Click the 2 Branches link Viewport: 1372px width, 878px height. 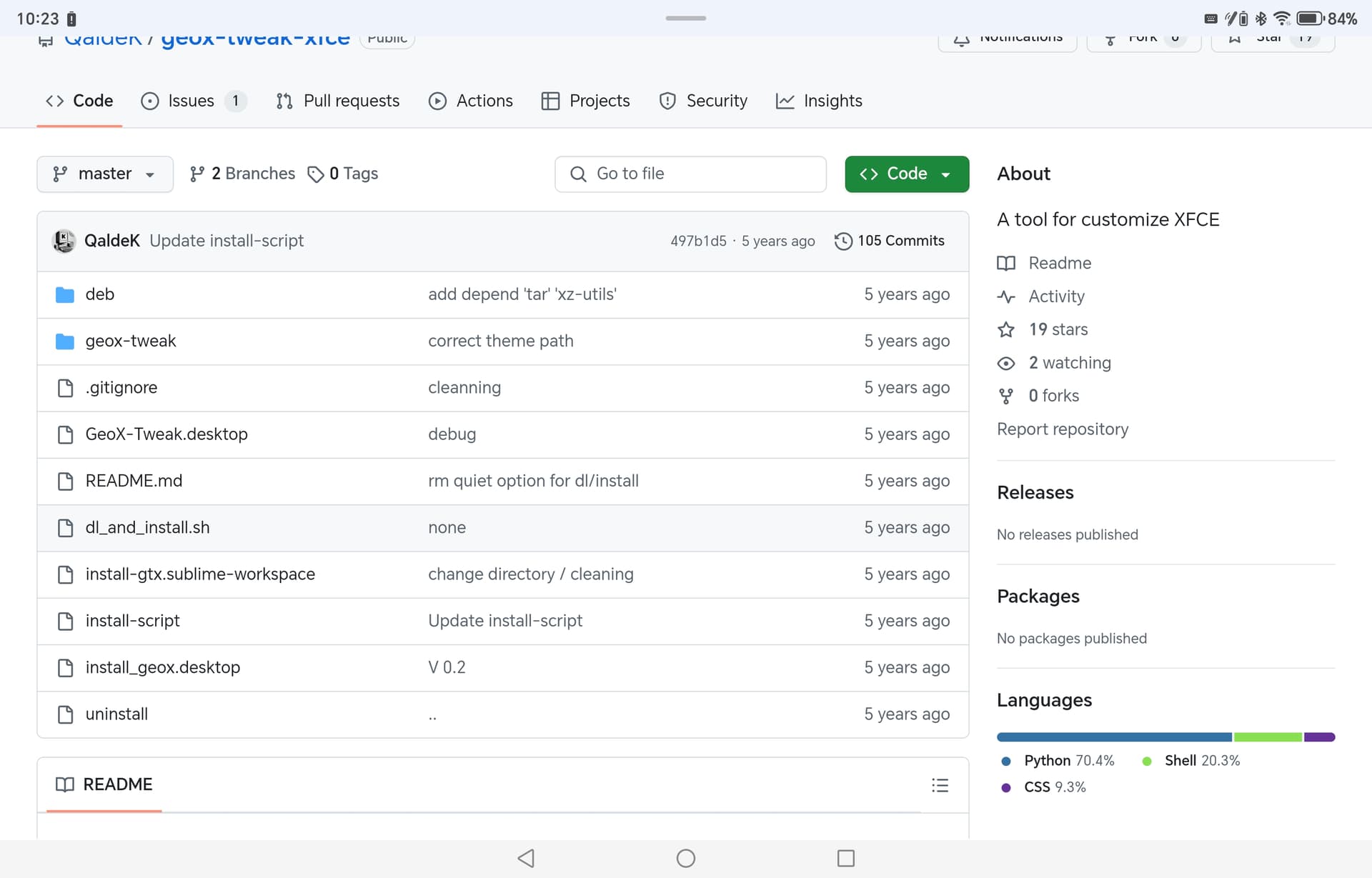(242, 174)
